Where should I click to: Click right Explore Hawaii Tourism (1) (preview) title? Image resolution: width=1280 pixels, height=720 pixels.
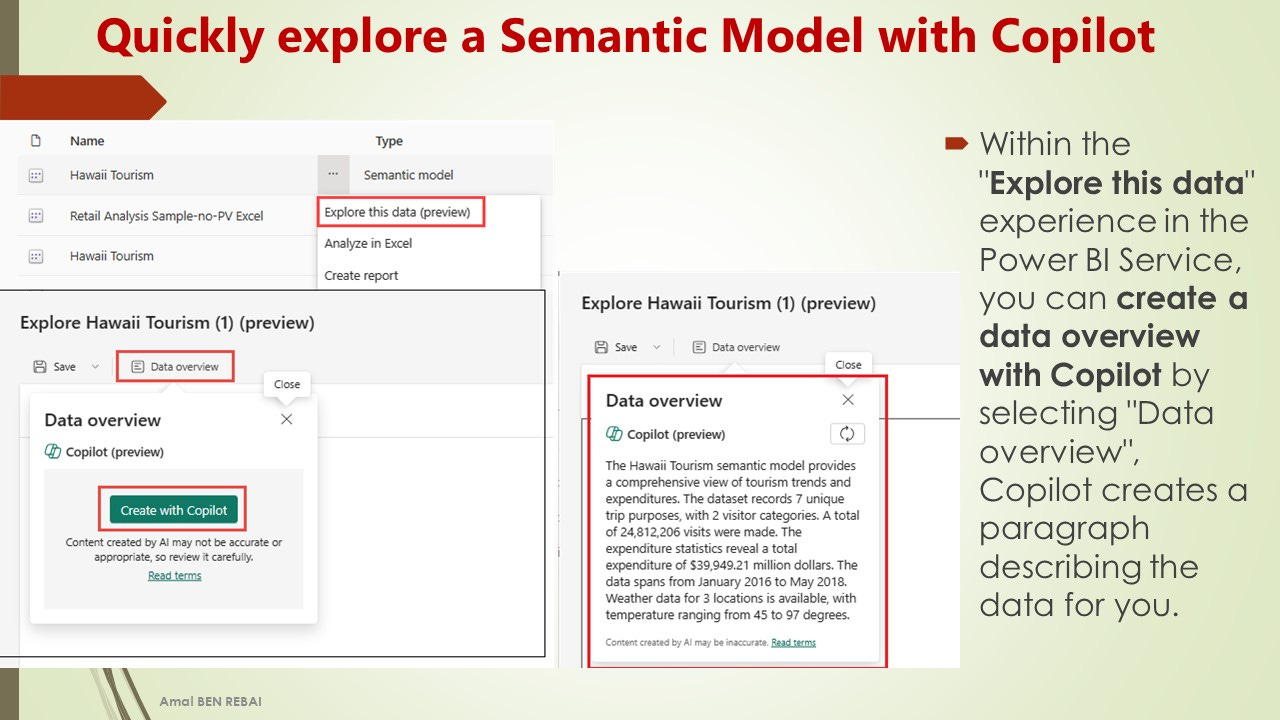728,303
